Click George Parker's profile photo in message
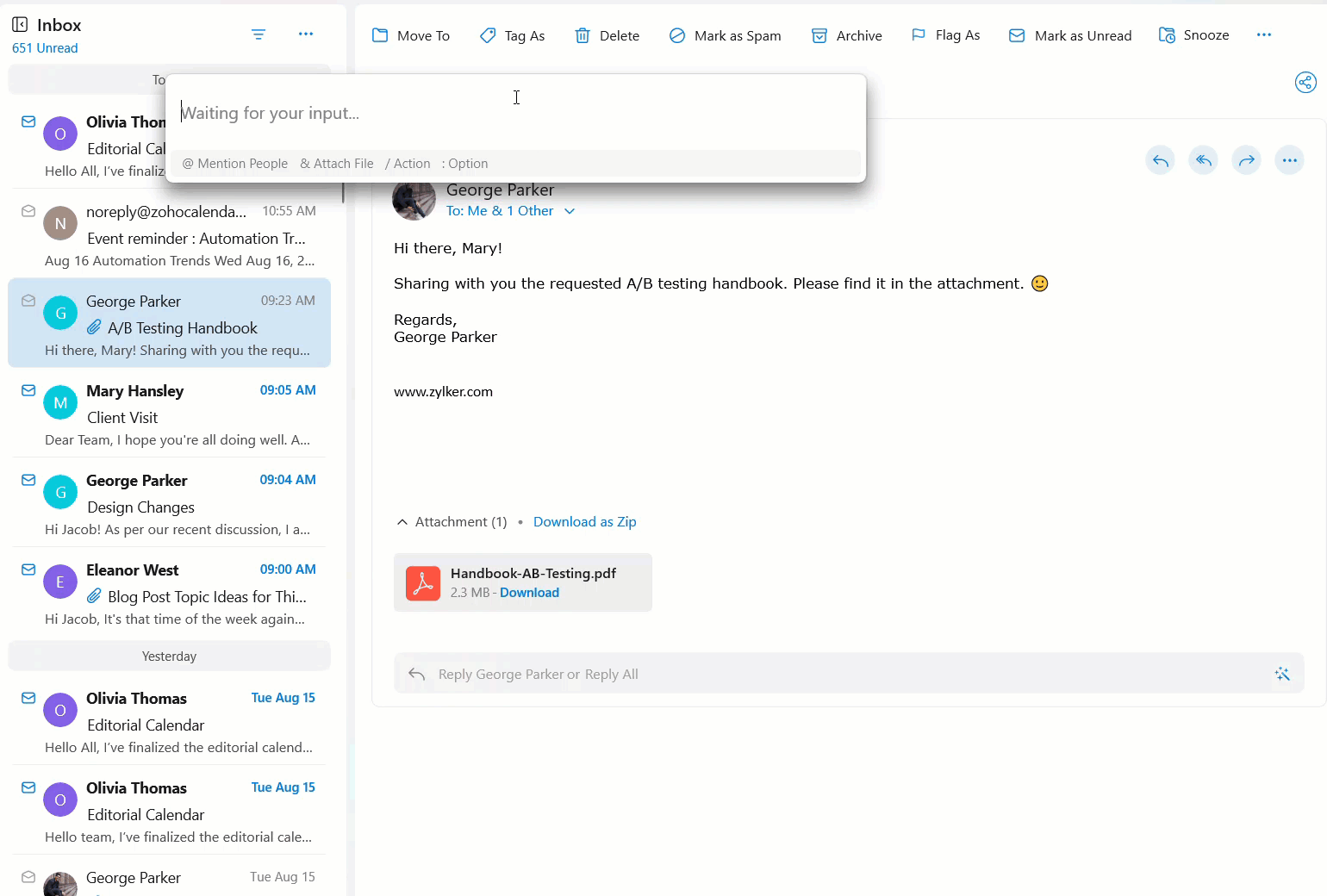Screen dimensions: 1327x896 [x=414, y=199]
